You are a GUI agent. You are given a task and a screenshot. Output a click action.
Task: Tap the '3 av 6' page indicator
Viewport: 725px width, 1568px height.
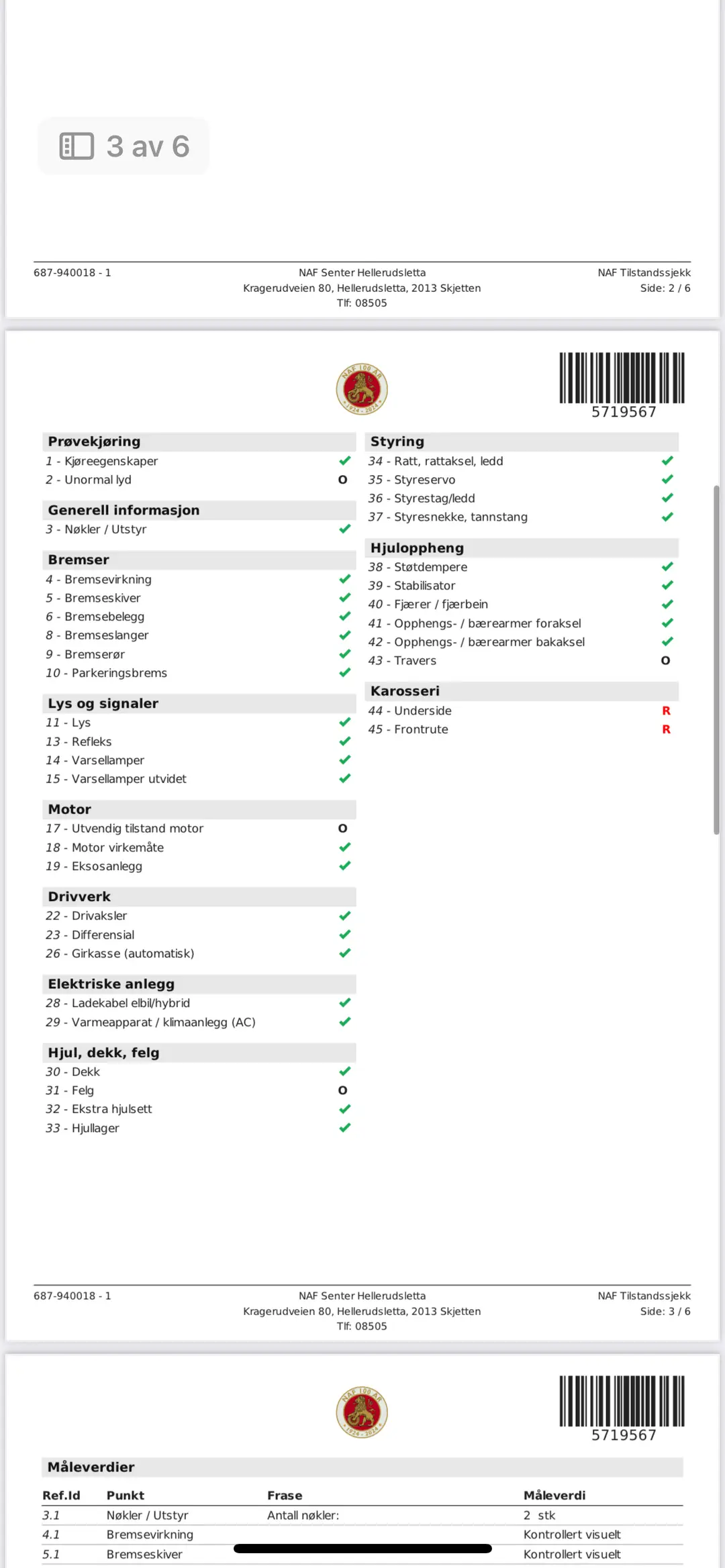click(148, 146)
